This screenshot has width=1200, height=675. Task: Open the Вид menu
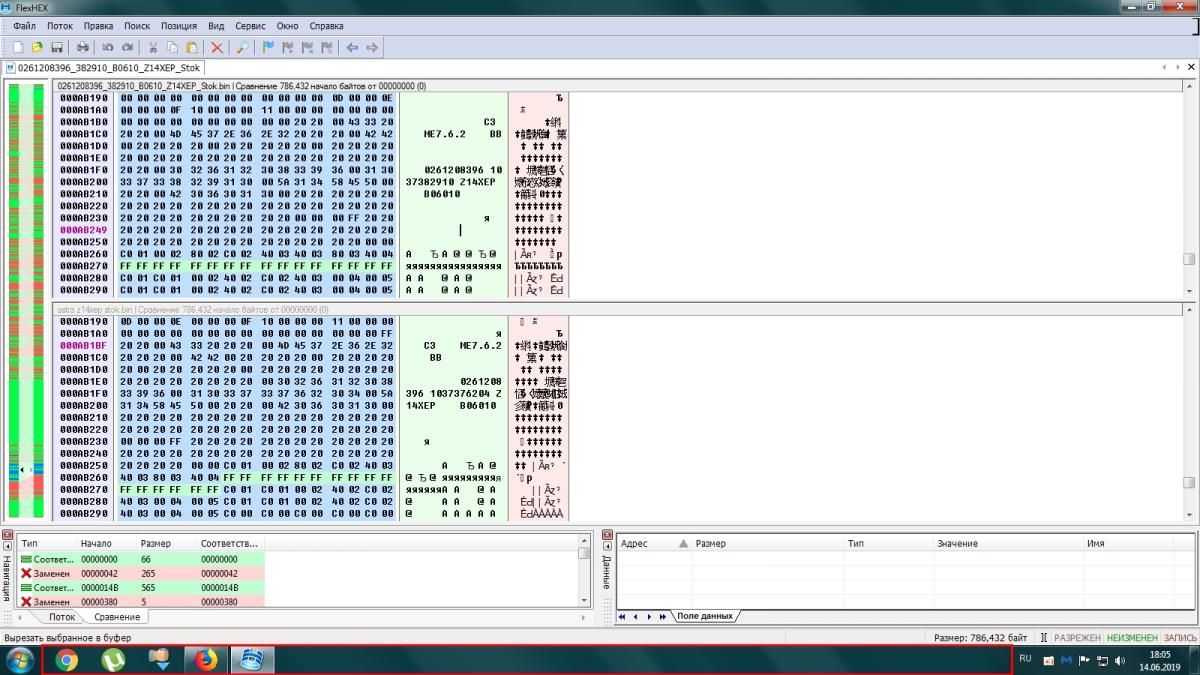coord(217,25)
